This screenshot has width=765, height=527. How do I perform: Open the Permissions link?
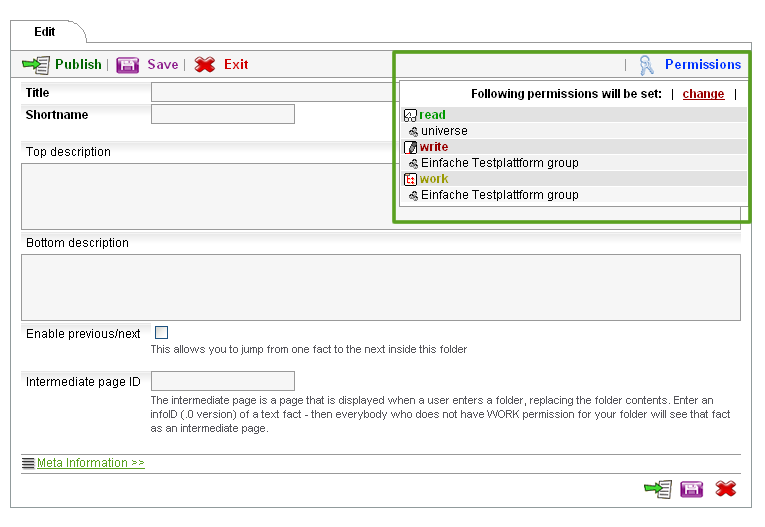tap(702, 65)
